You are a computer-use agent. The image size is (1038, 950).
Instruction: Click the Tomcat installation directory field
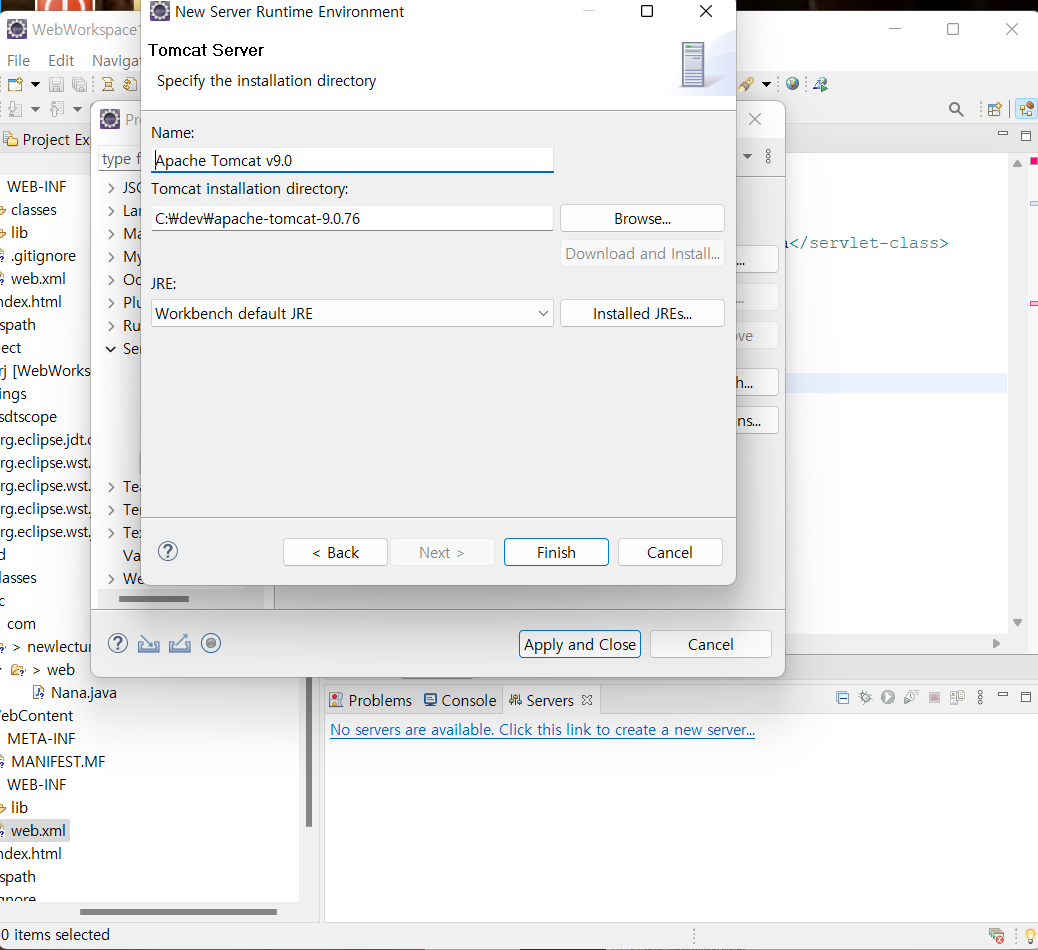(352, 218)
